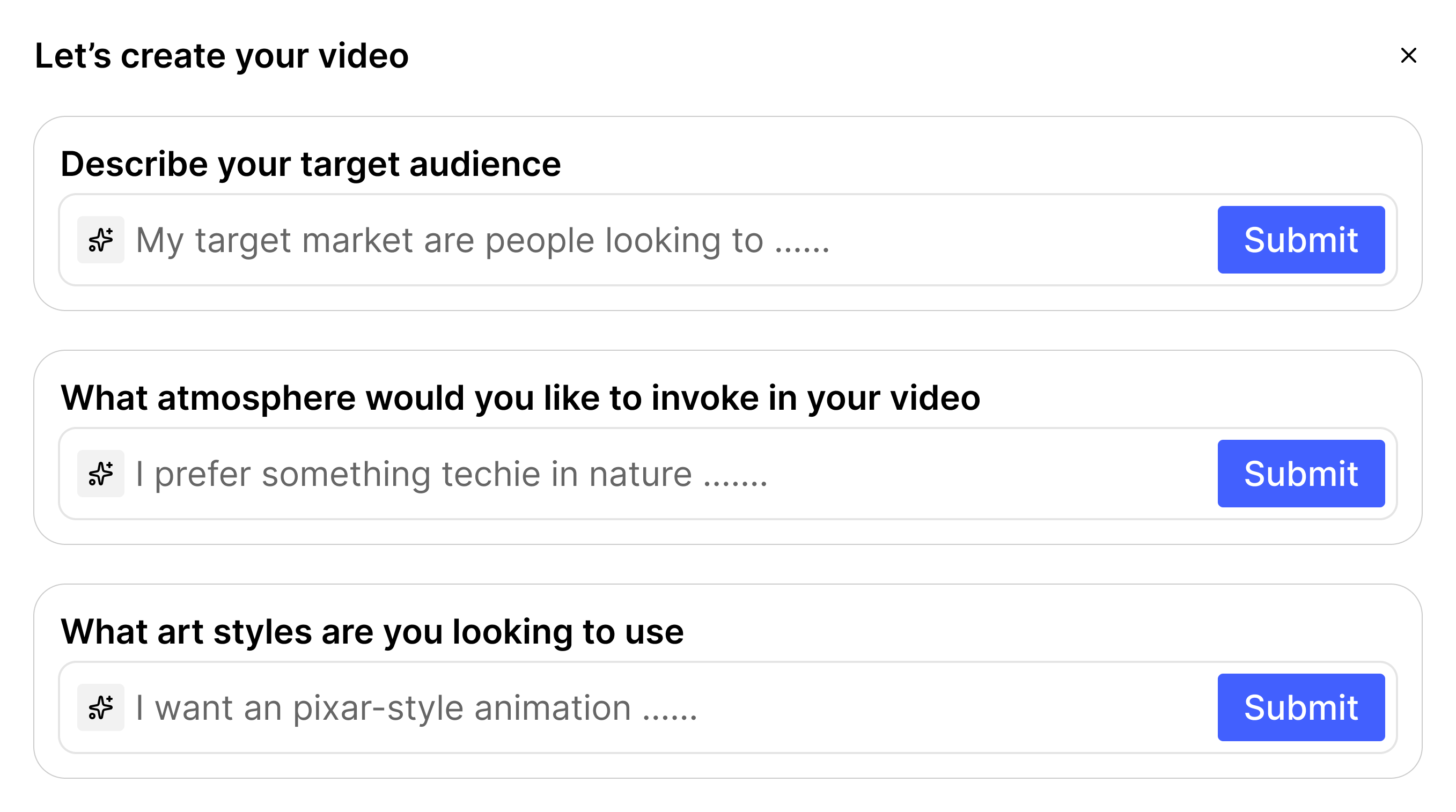Image resolution: width=1456 pixels, height=812 pixels.
Task: Click the sparkle AI icon in atmosphere field
Action: pyautogui.click(x=101, y=474)
